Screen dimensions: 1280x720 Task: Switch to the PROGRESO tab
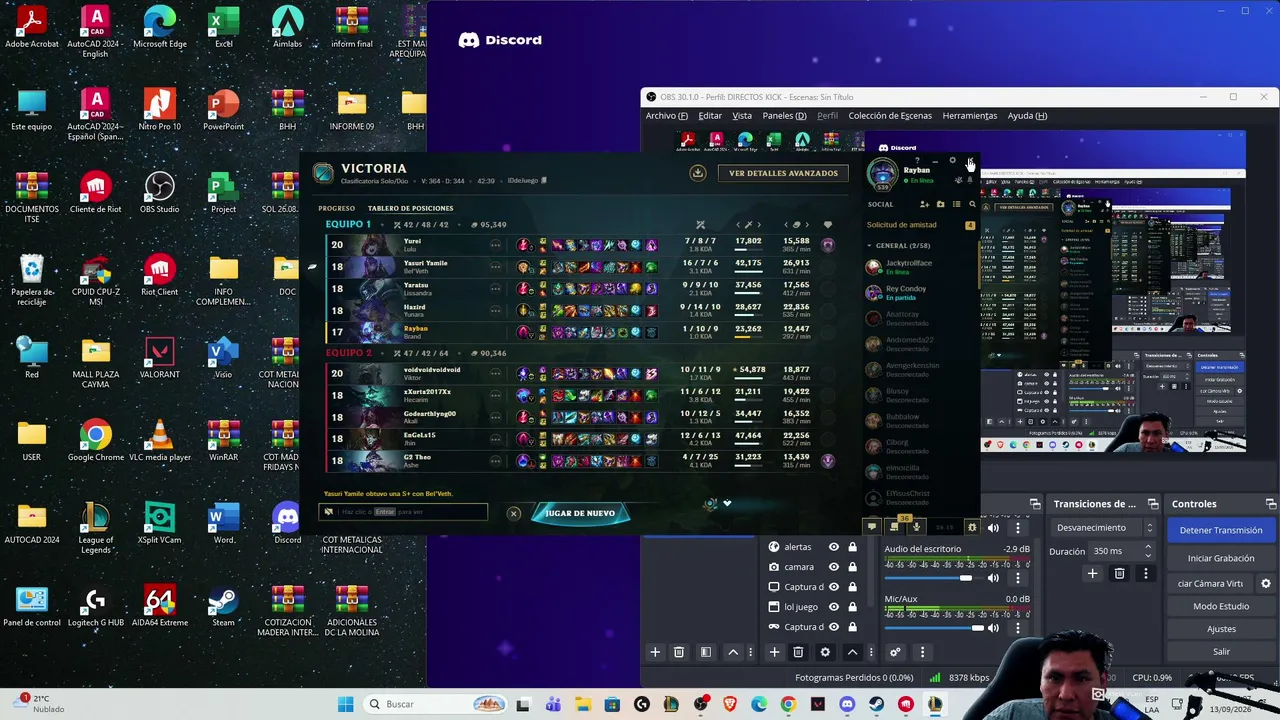[337, 208]
